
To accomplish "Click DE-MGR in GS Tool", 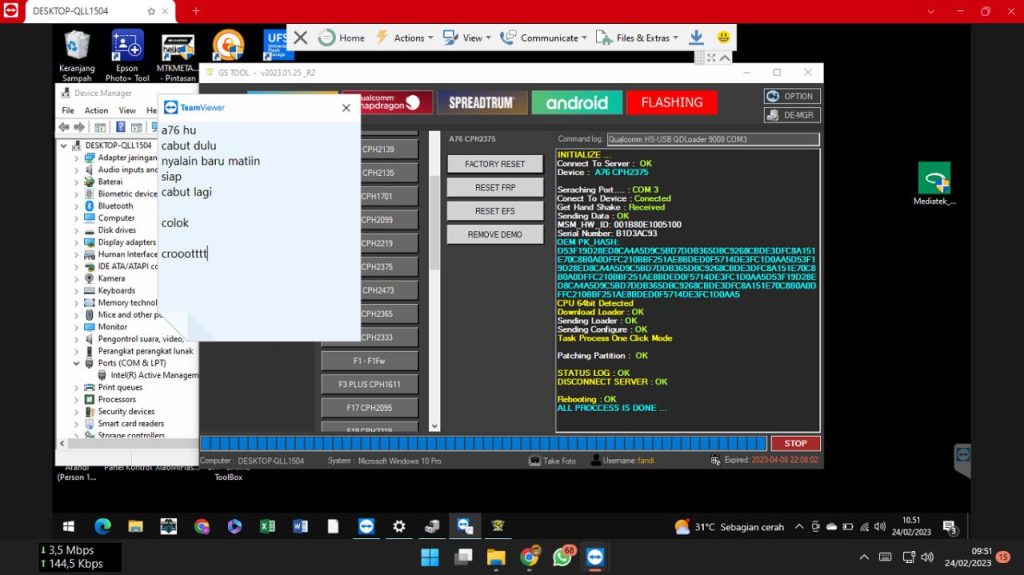I will [792, 115].
